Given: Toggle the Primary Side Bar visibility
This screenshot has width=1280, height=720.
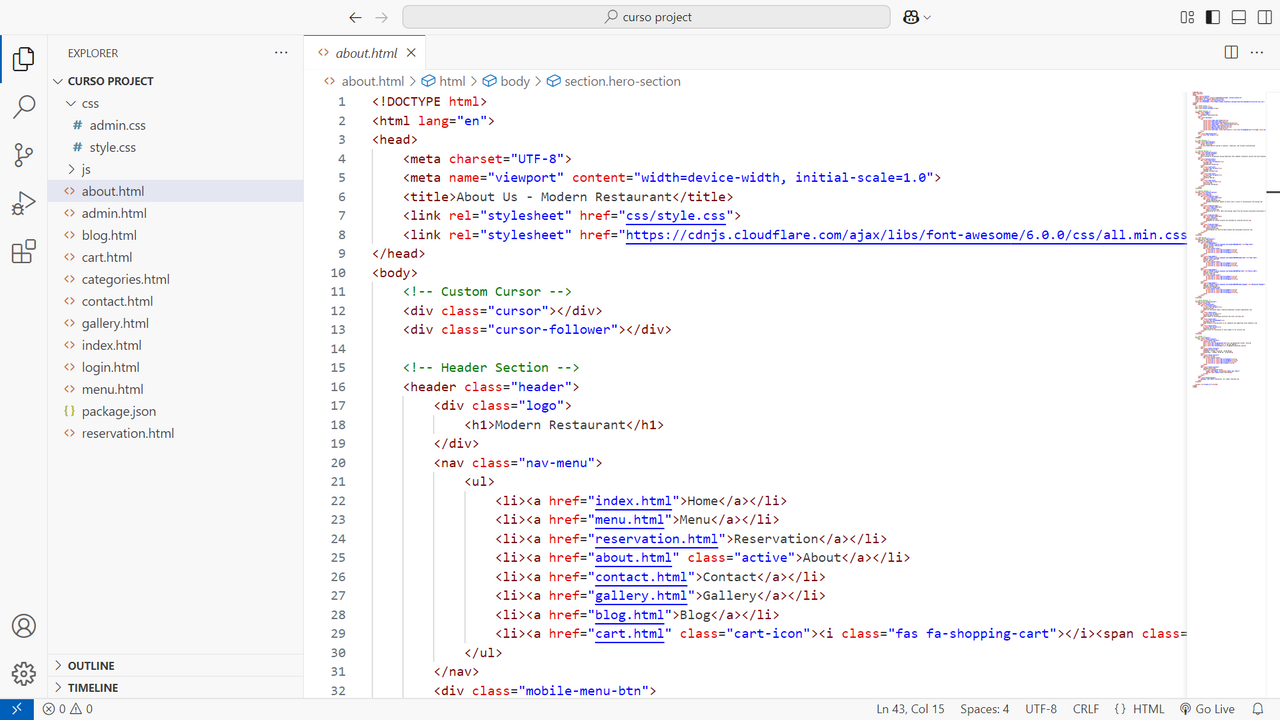Looking at the screenshot, I should pyautogui.click(x=1213, y=17).
